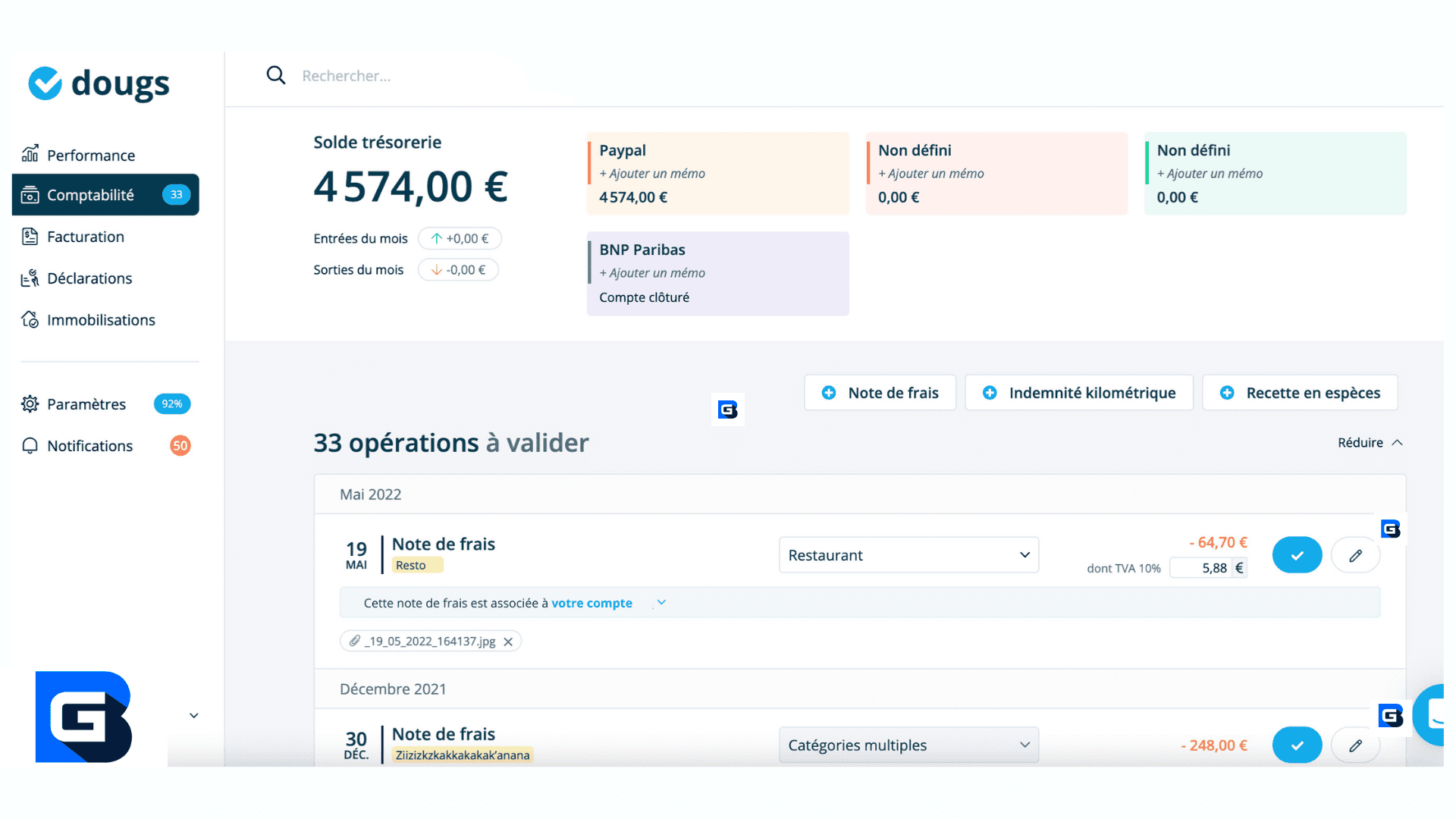Open the Notifications bell item
1456x819 pixels.
(89, 446)
